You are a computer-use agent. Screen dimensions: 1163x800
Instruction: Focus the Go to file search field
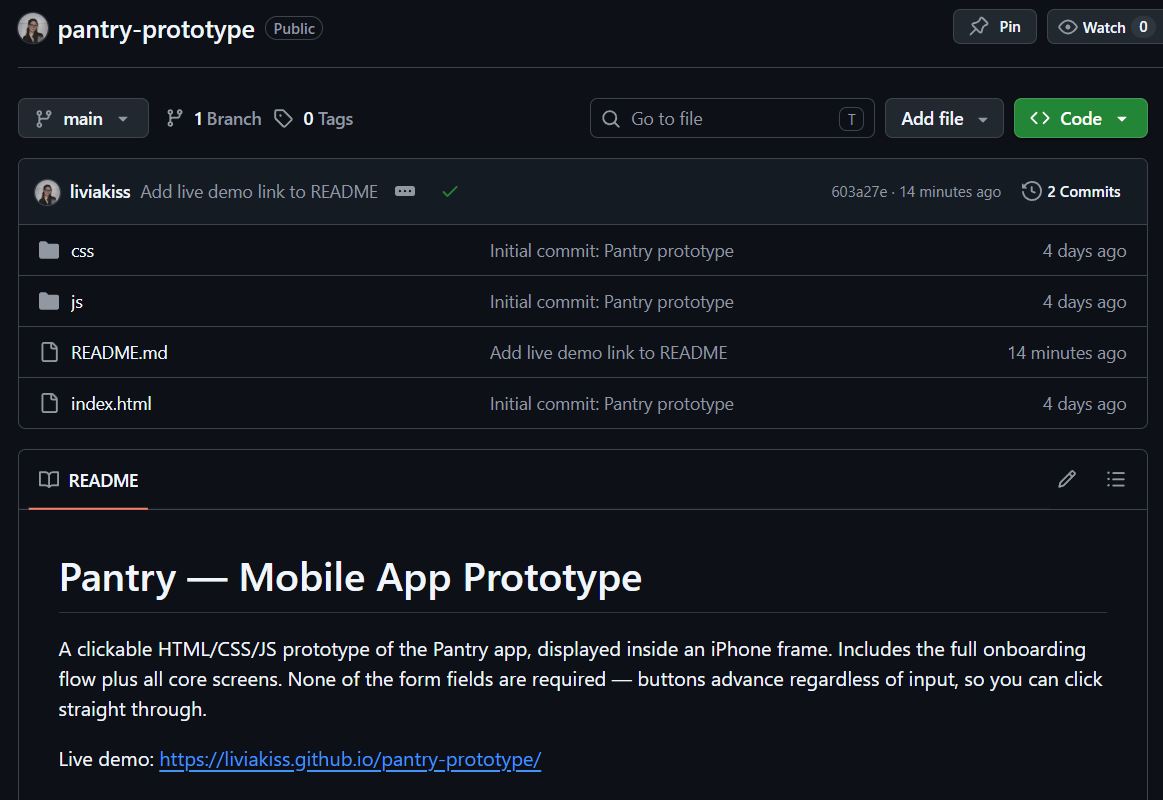click(x=732, y=118)
